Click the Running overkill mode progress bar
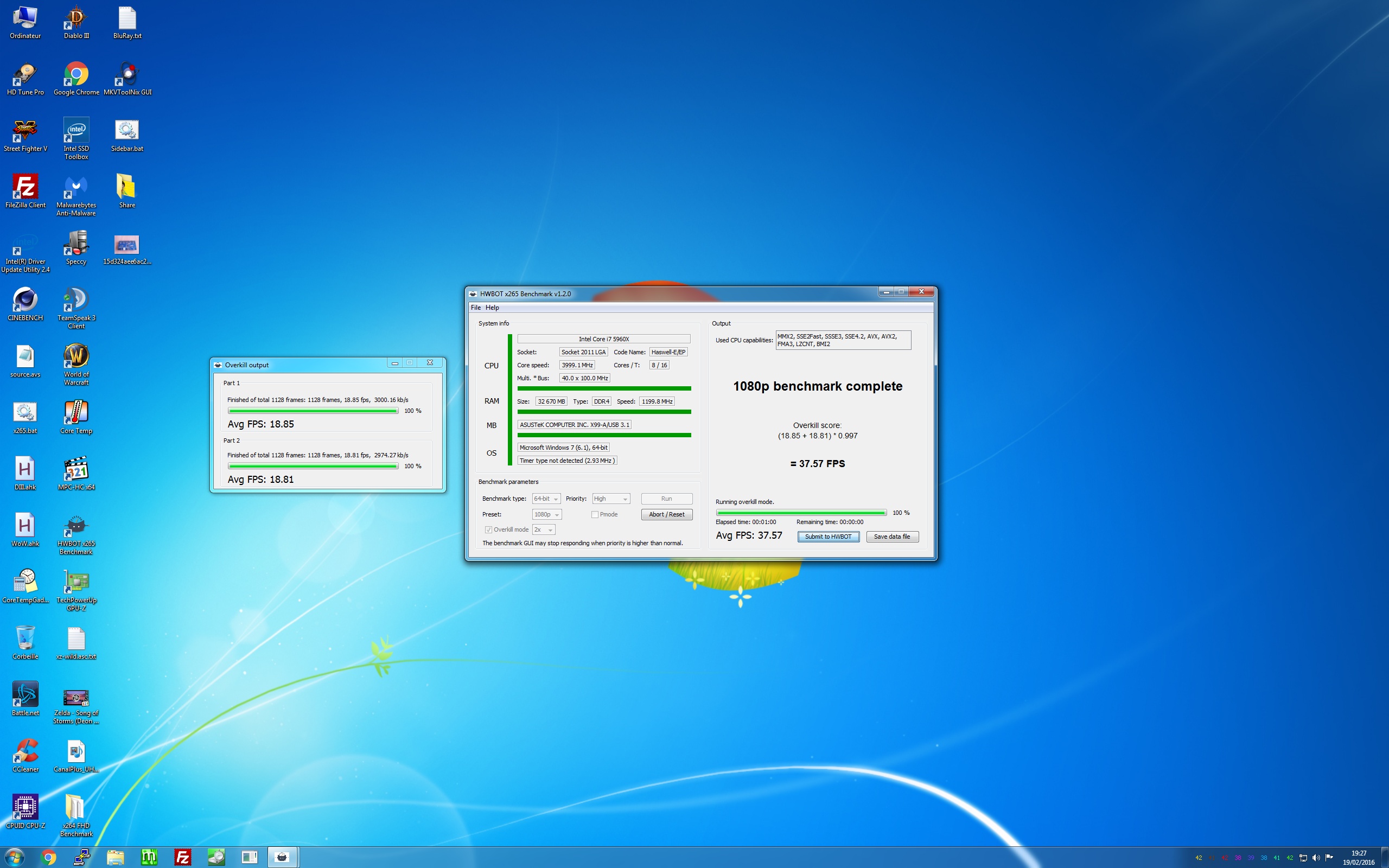This screenshot has height=868, width=1389. [801, 513]
